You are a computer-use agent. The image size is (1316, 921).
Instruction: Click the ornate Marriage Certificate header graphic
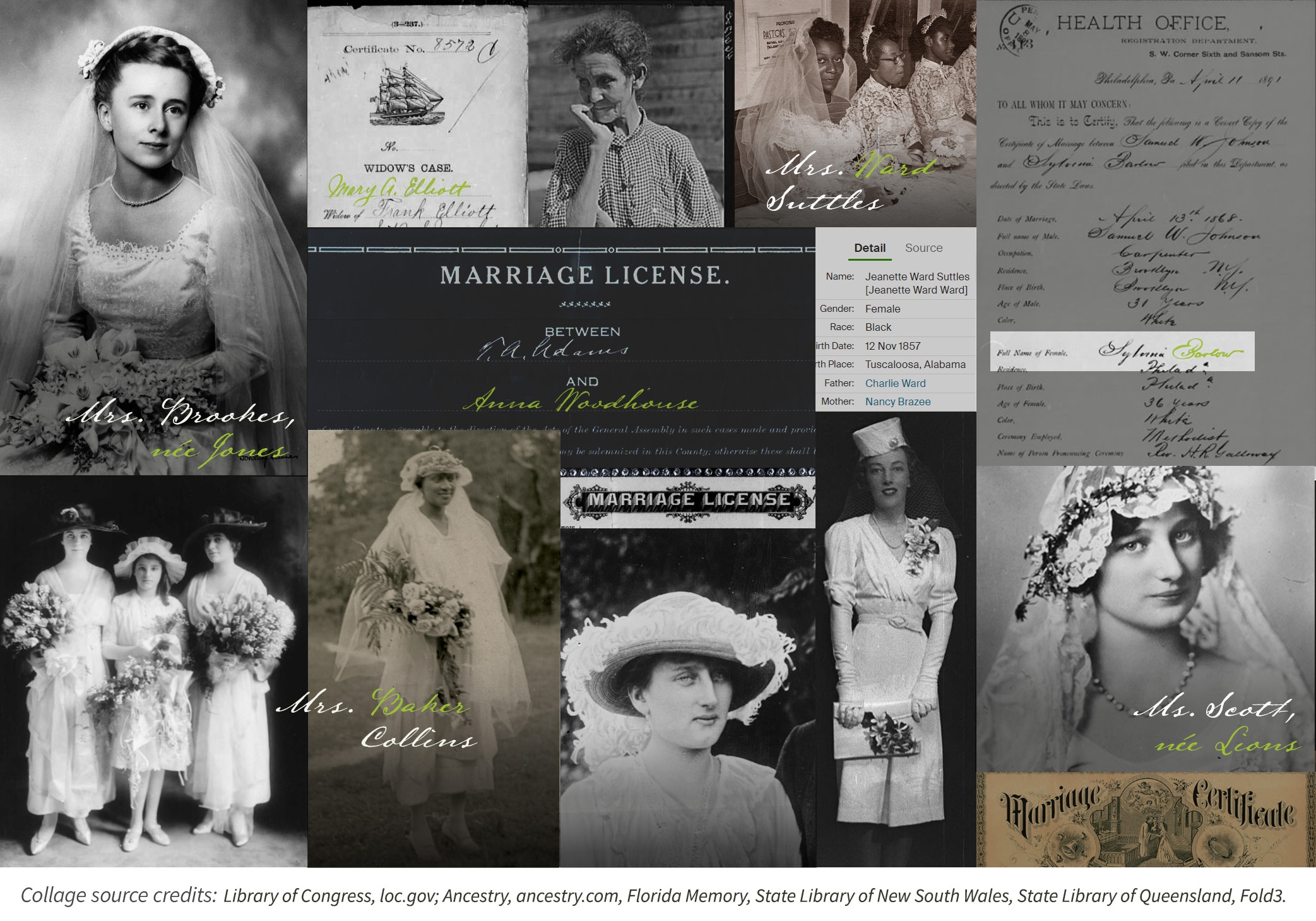pos(1146,819)
